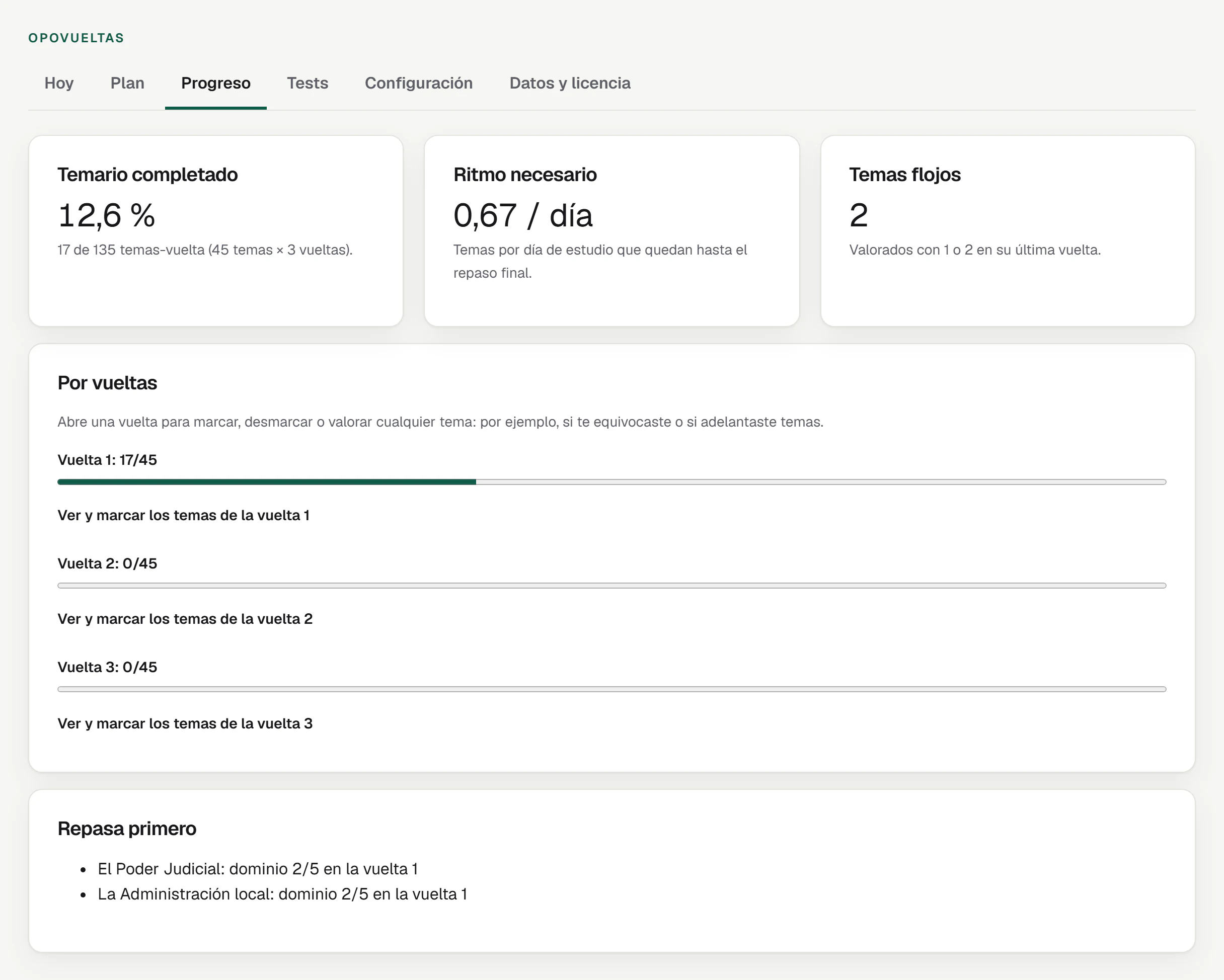Go to the Tests tab

tap(307, 83)
